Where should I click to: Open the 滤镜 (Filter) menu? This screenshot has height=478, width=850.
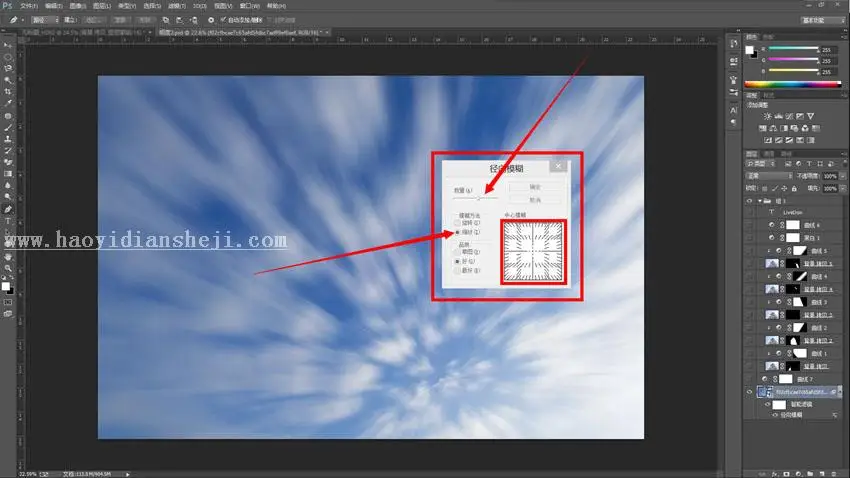coord(176,6)
